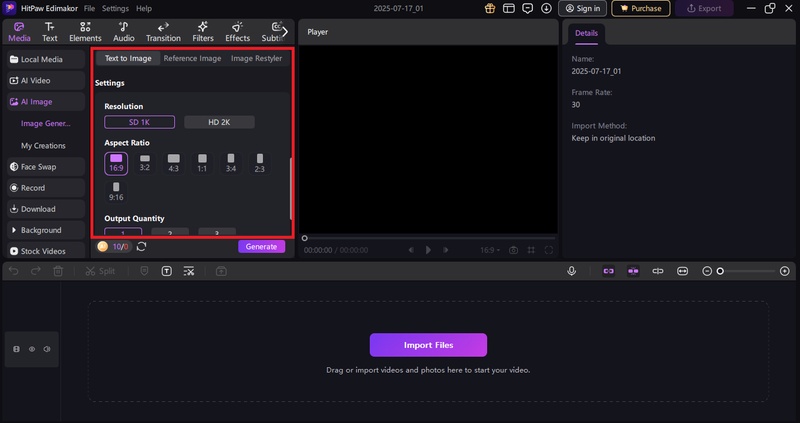Image resolution: width=800 pixels, height=423 pixels.
Task: Choose the 3:4 aspect ratio
Action: click(231, 163)
